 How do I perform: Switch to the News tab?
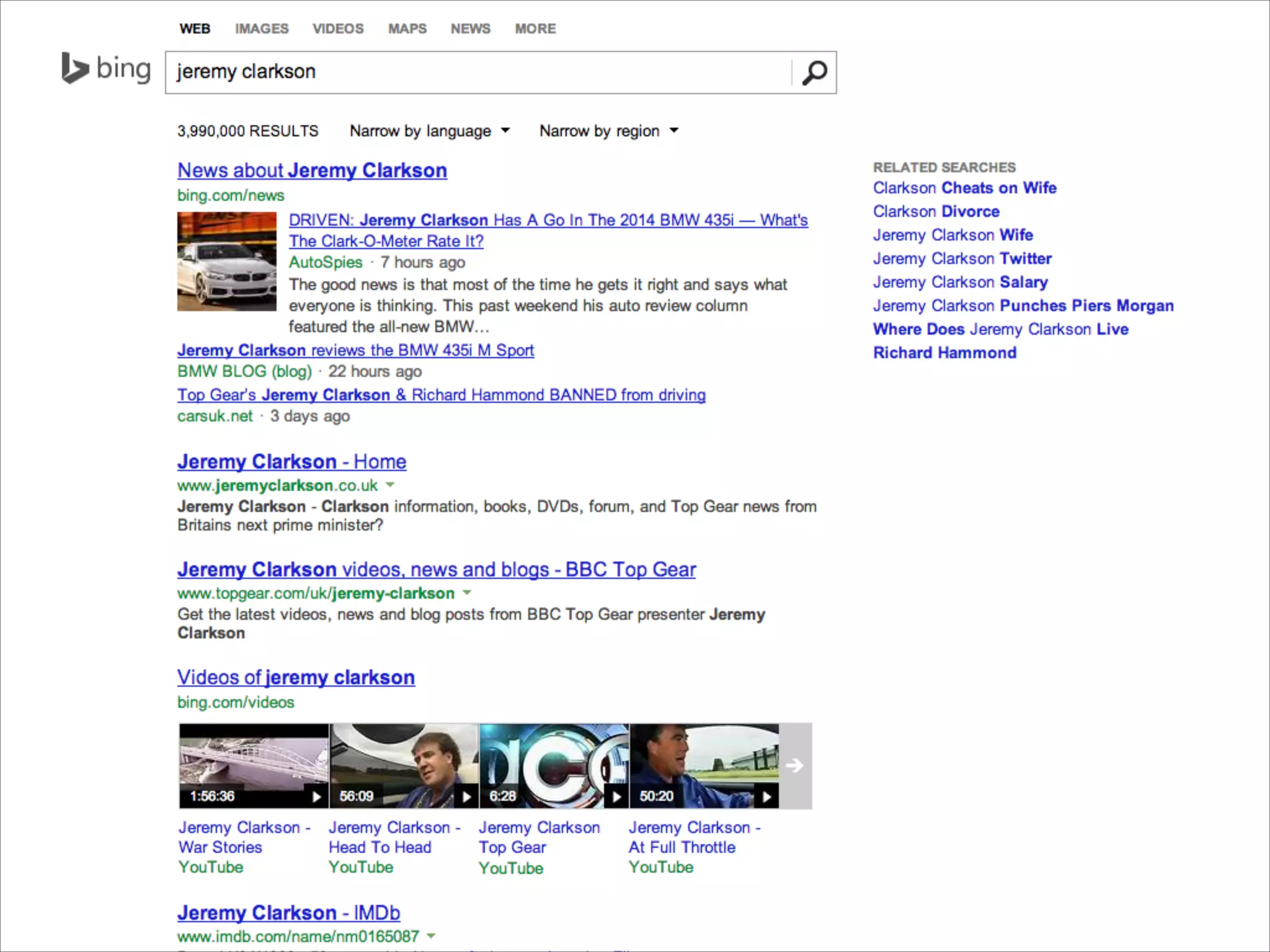click(x=470, y=29)
